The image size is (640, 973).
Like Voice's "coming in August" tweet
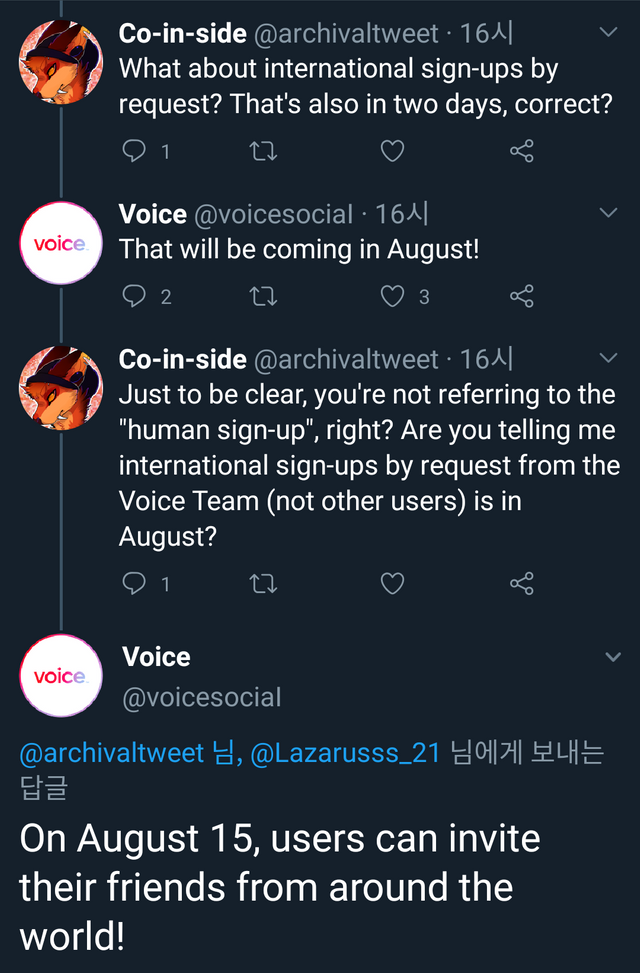[393, 296]
